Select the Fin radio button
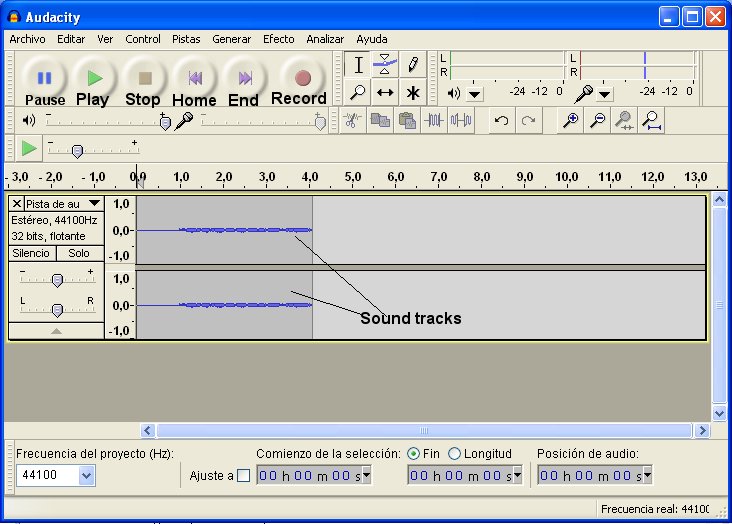 [413, 453]
